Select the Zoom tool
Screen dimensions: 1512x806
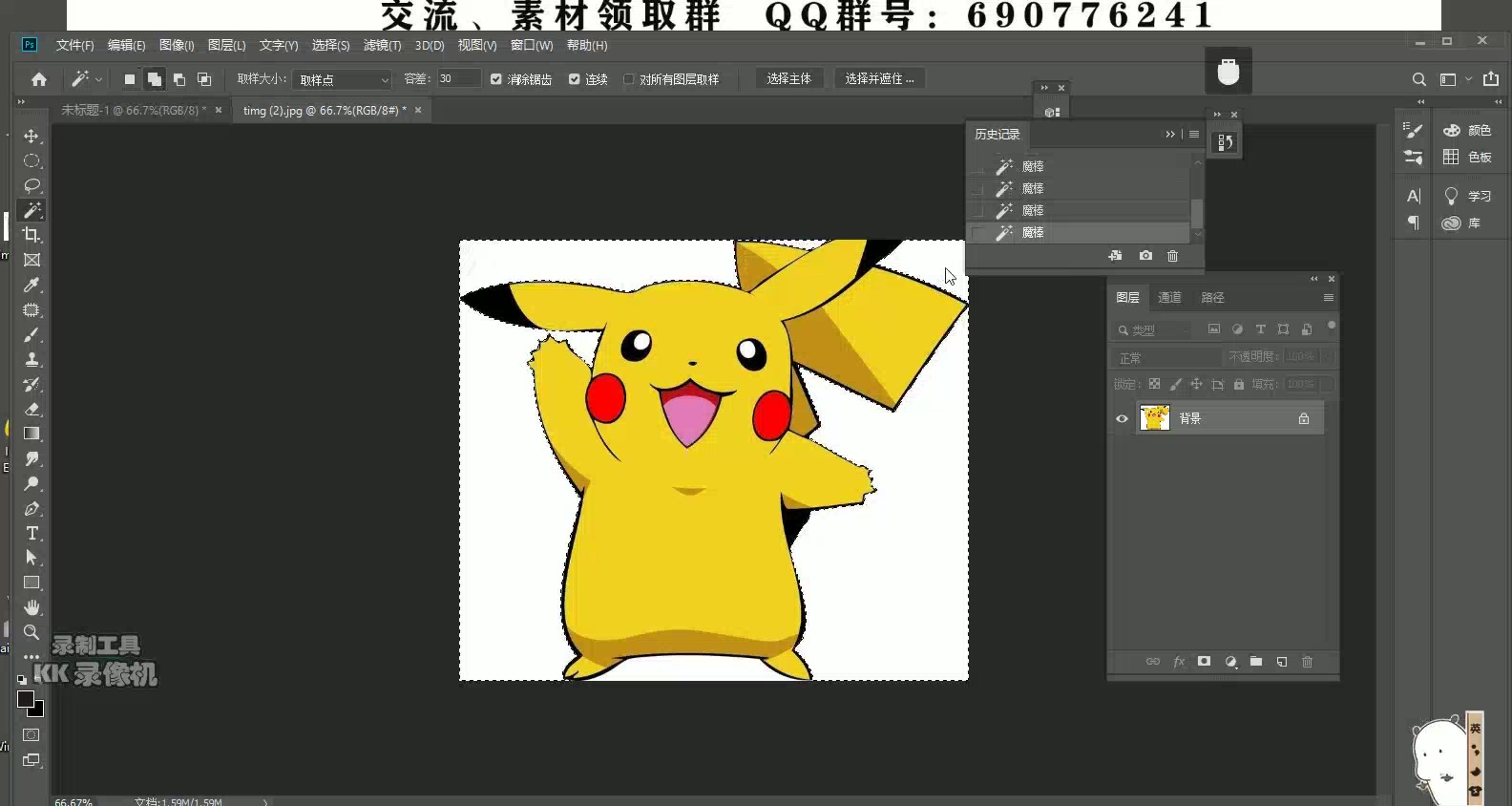pos(31,632)
